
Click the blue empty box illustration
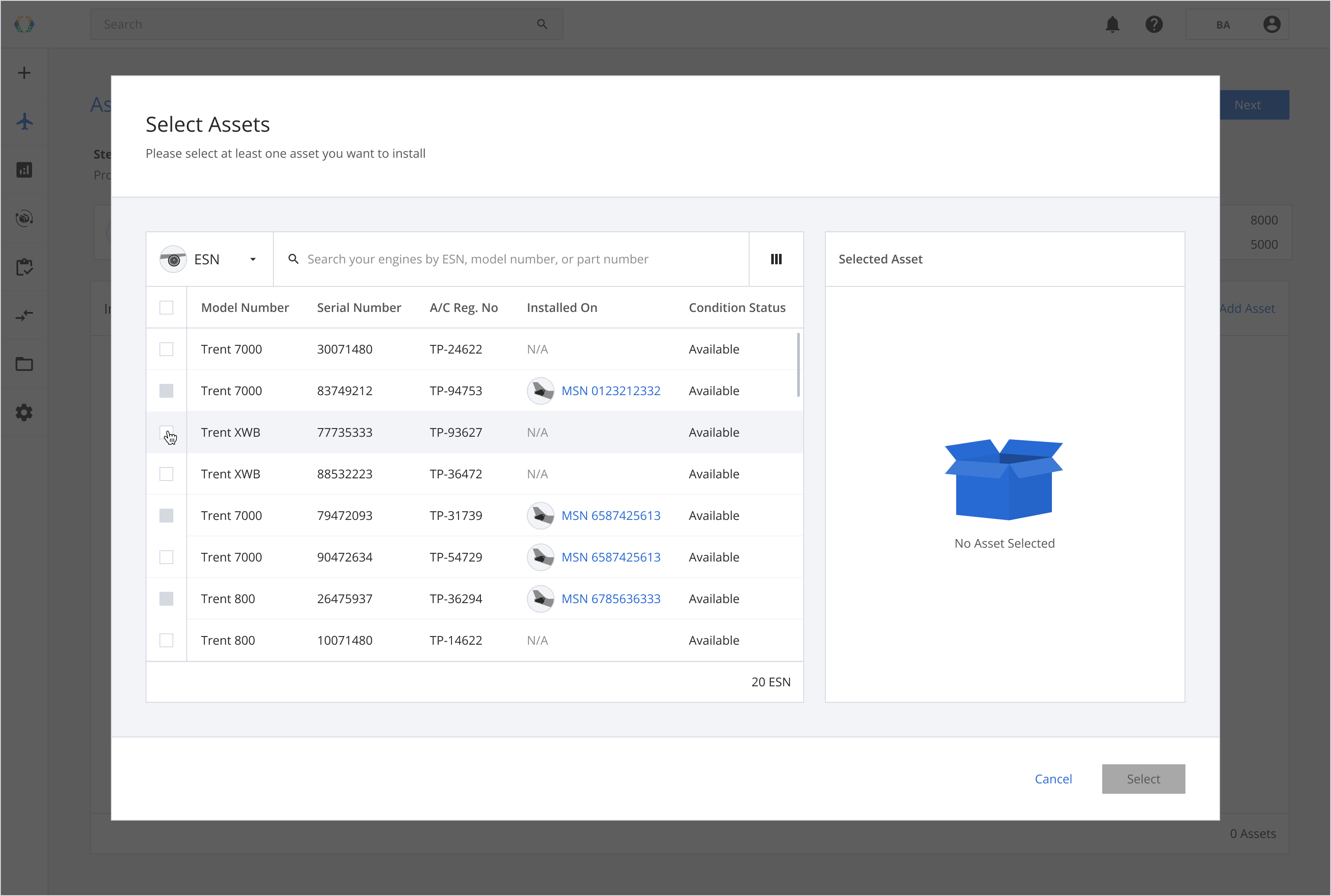tap(1004, 480)
